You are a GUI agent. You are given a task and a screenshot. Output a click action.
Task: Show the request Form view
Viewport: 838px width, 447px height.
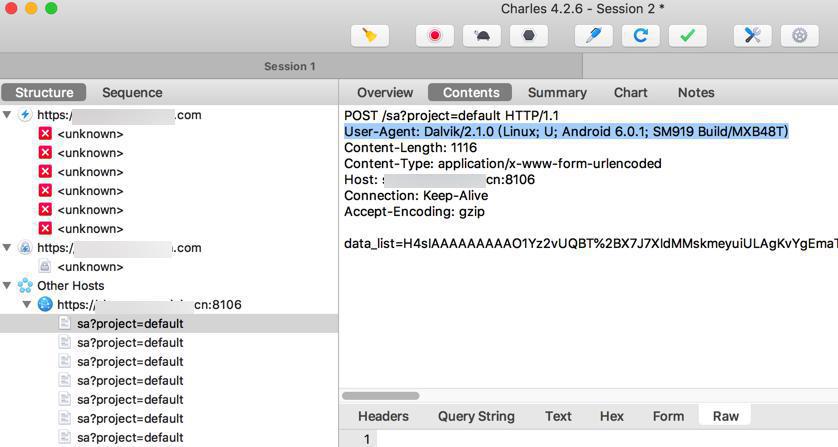coord(668,416)
